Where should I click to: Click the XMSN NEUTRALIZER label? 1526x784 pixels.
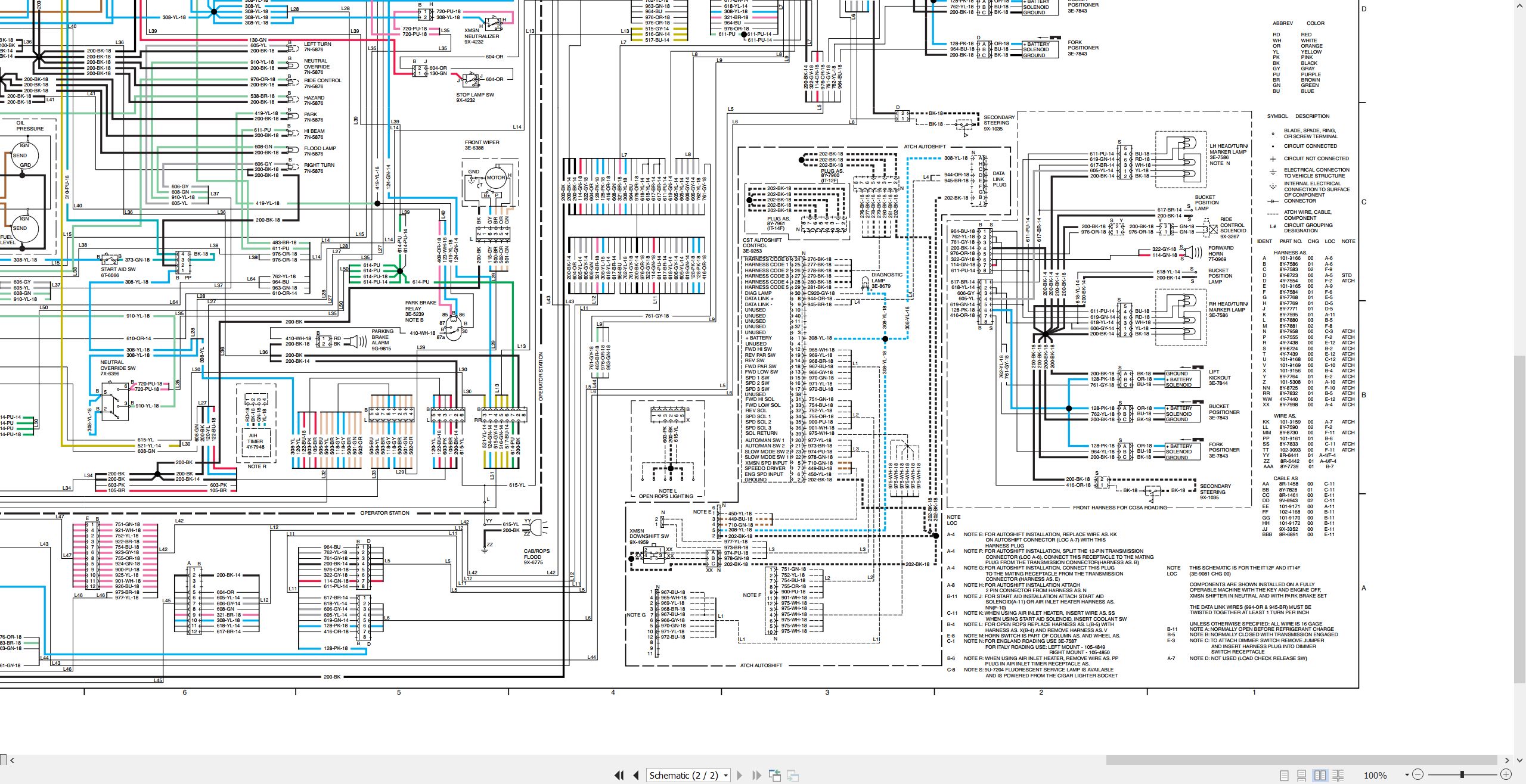[x=482, y=33]
